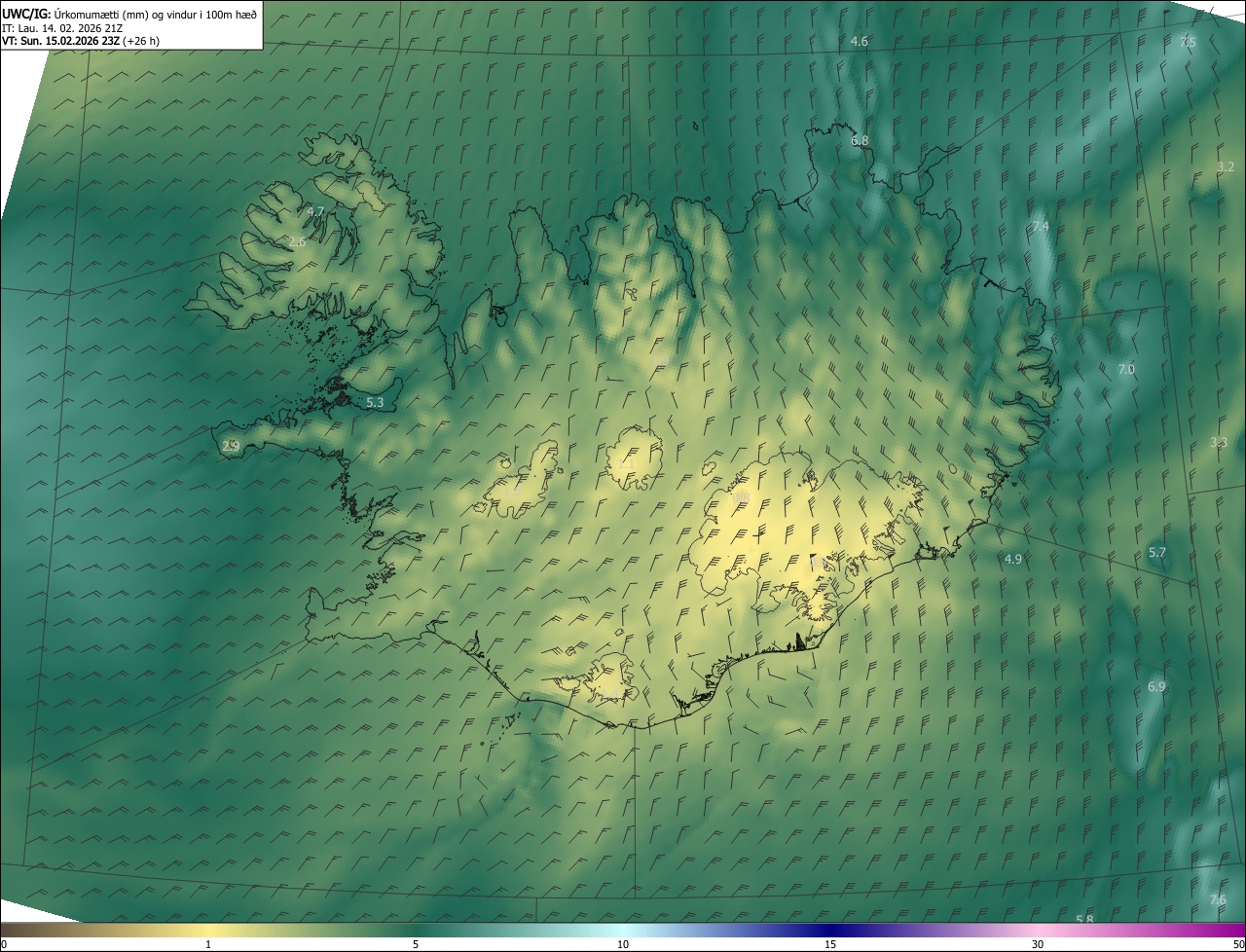Image resolution: width=1246 pixels, height=952 pixels.
Task: Click the faint '1.9' value in north-central Iceland
Action: (x=663, y=362)
